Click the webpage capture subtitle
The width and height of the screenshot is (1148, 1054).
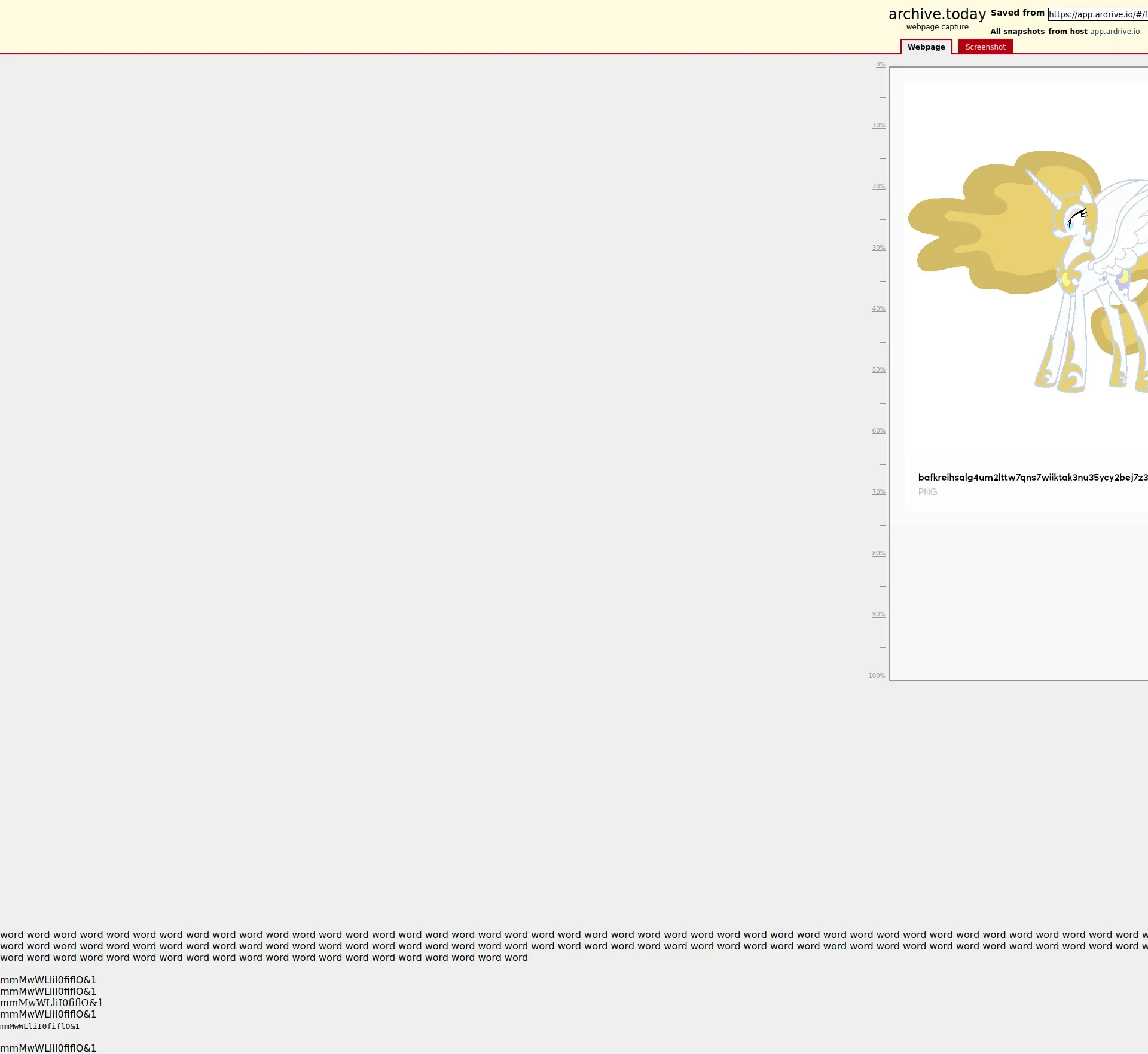(x=936, y=27)
